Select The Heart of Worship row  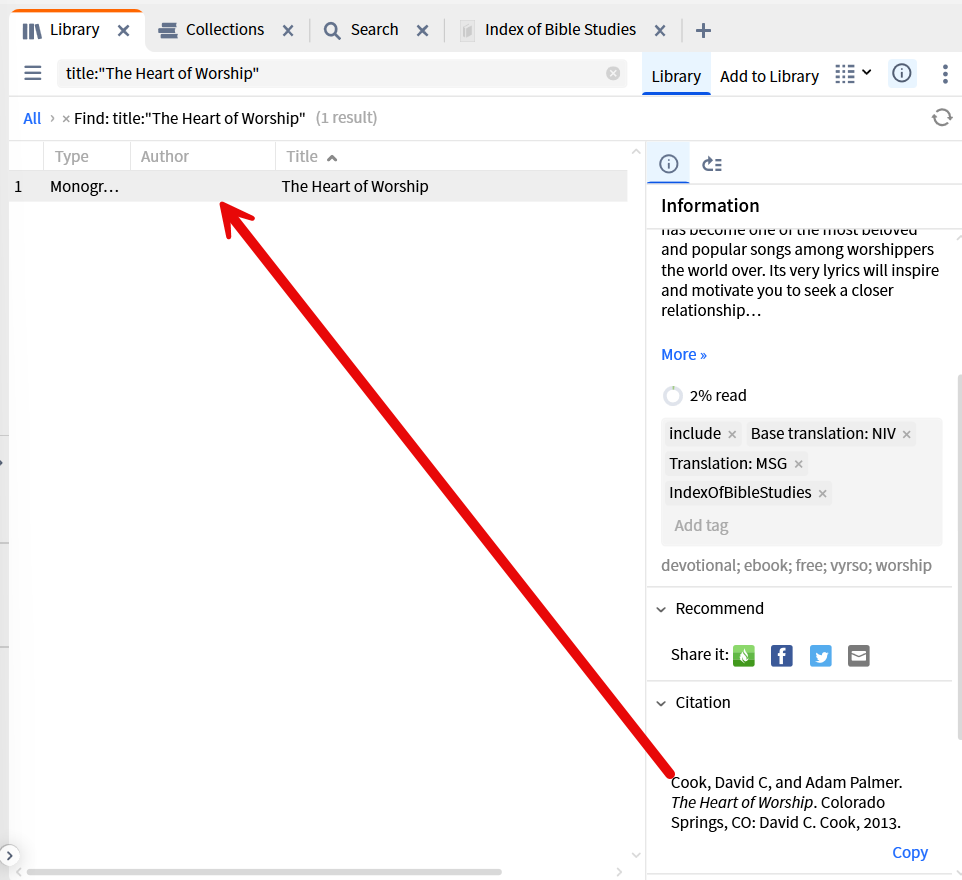318,187
